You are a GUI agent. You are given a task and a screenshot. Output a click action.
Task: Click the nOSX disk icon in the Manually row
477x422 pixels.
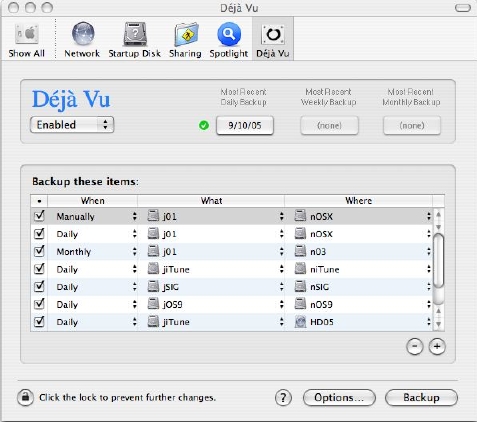(x=300, y=216)
